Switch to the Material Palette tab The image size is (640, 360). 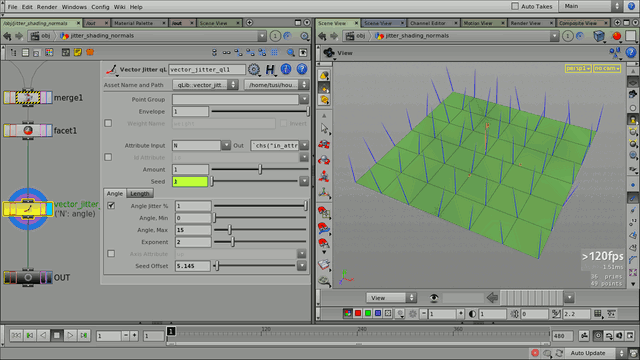coord(133,23)
